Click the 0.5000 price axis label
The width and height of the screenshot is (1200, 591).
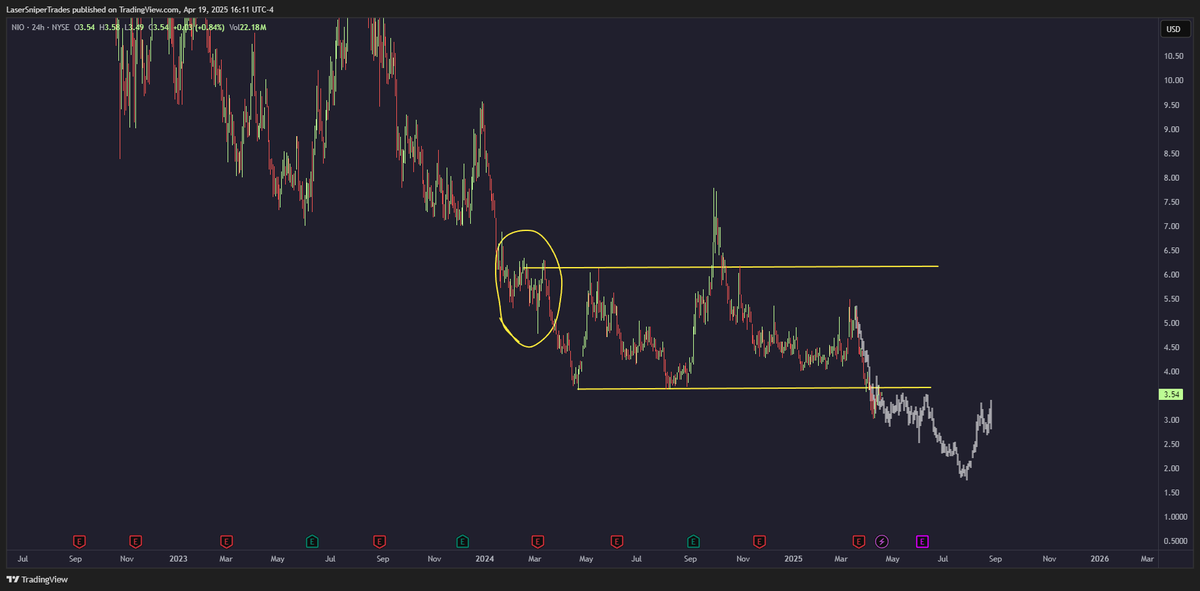[x=1174, y=541]
